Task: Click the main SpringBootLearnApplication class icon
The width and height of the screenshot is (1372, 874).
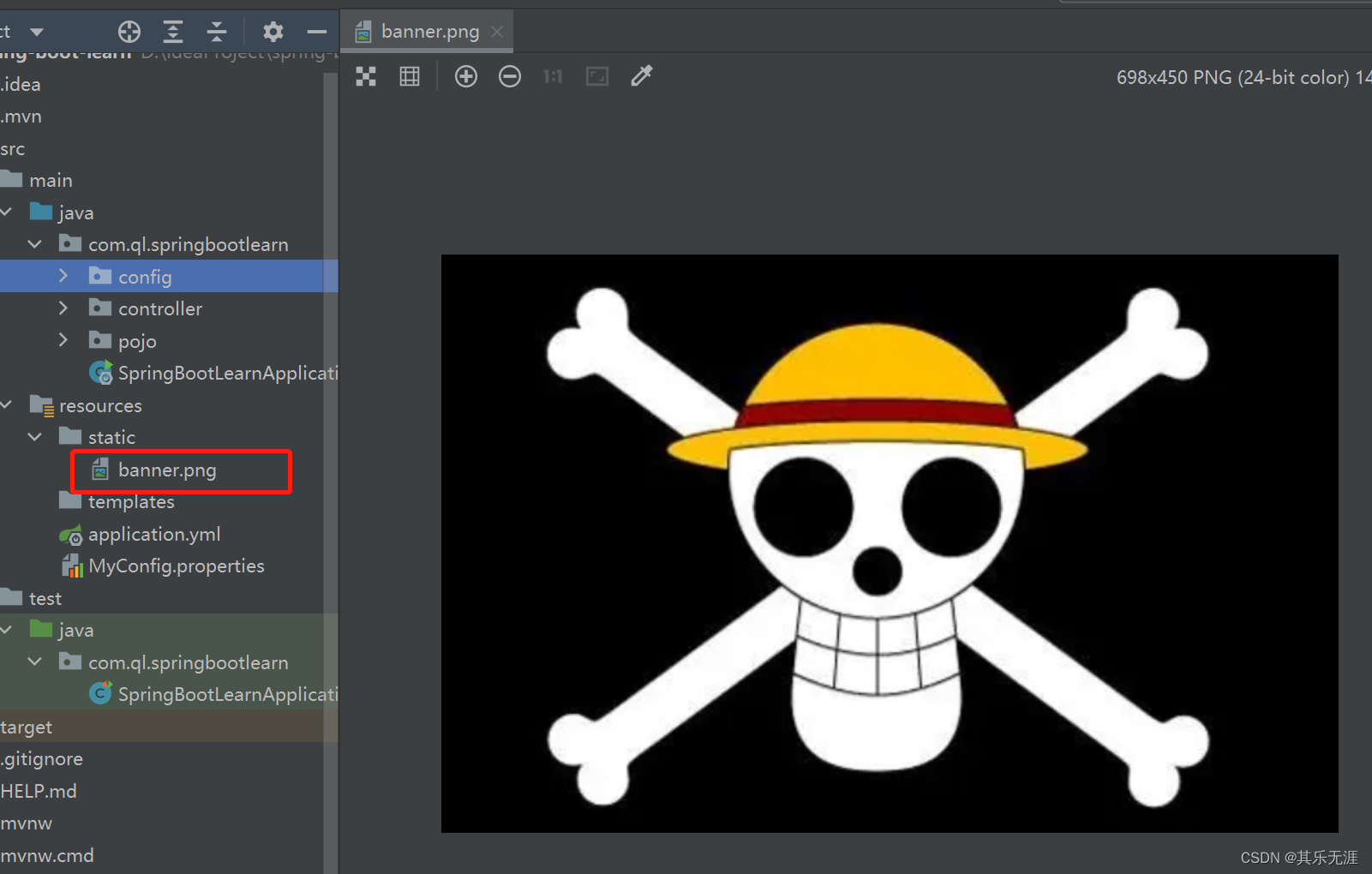Action: pos(101,373)
